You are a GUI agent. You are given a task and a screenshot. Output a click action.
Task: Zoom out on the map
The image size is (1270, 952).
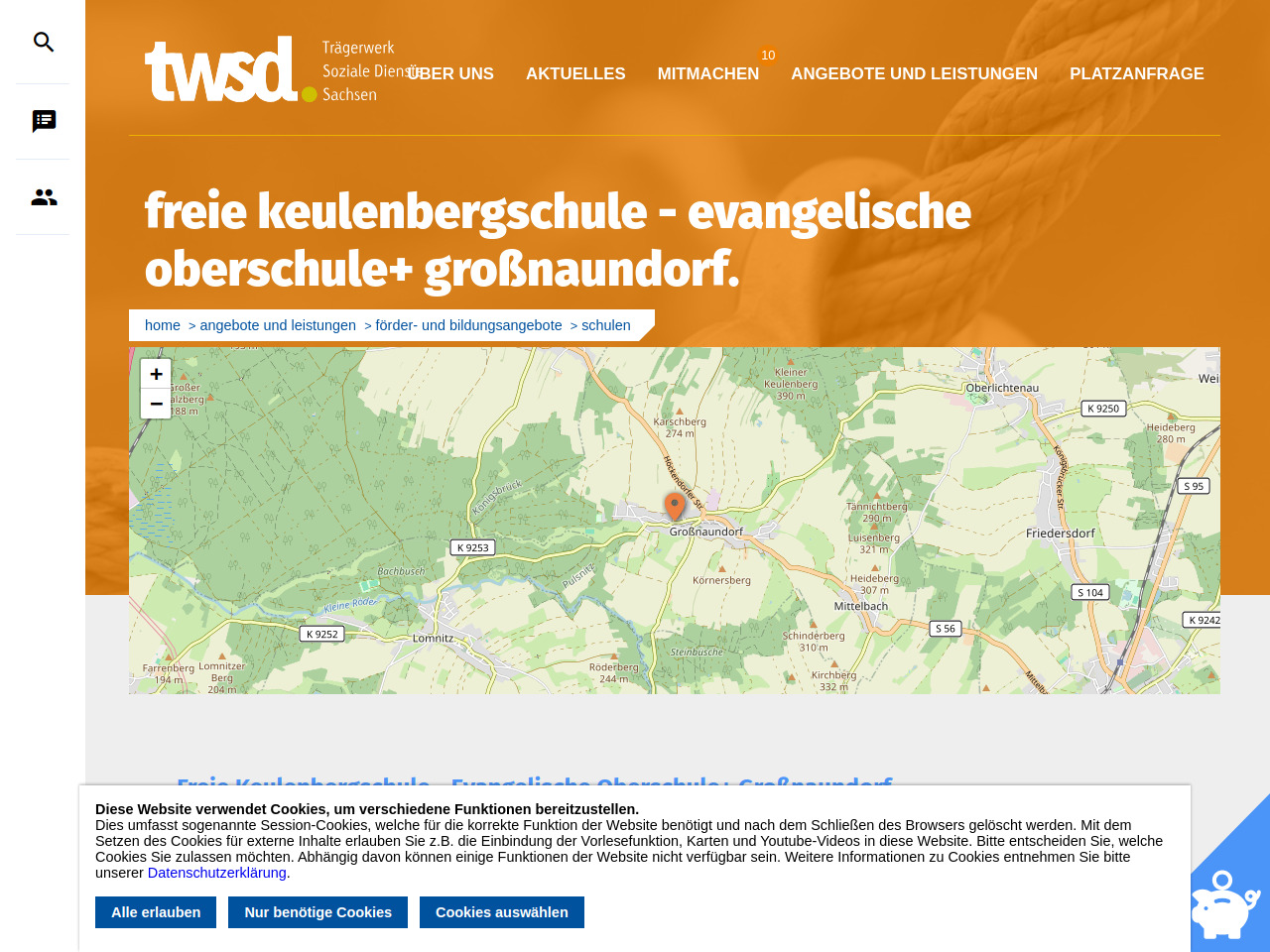click(156, 404)
